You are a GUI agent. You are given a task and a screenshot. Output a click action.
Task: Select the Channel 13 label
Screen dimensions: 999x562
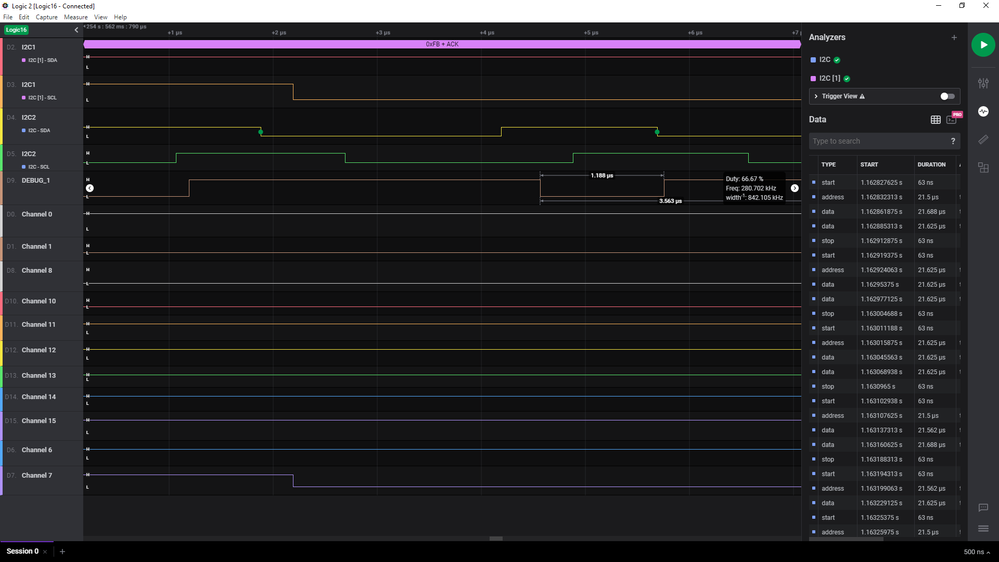tap(39, 376)
